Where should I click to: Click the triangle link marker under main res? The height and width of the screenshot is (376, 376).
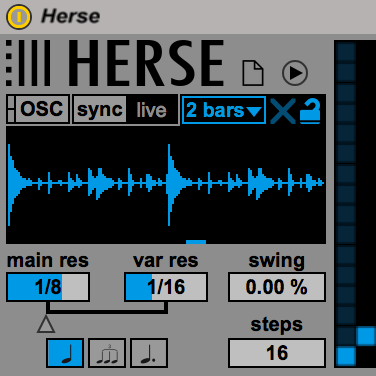point(46,325)
